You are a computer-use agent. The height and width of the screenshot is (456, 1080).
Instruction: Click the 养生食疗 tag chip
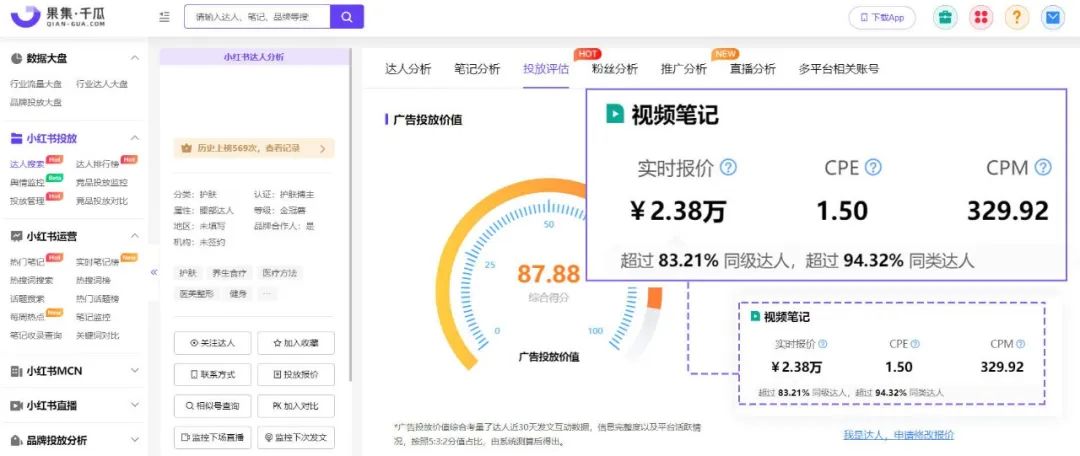[x=231, y=273]
